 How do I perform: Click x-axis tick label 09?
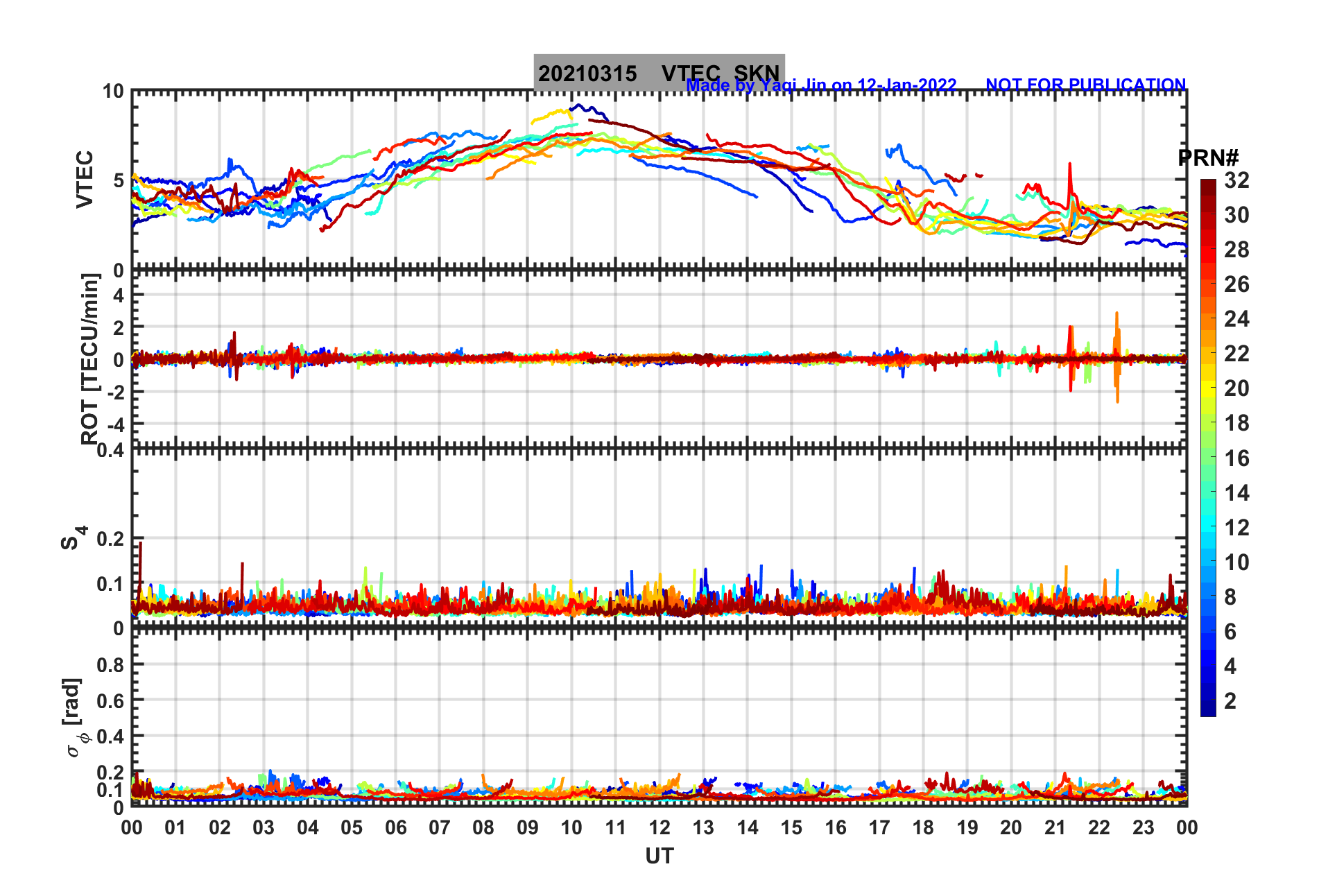(528, 827)
